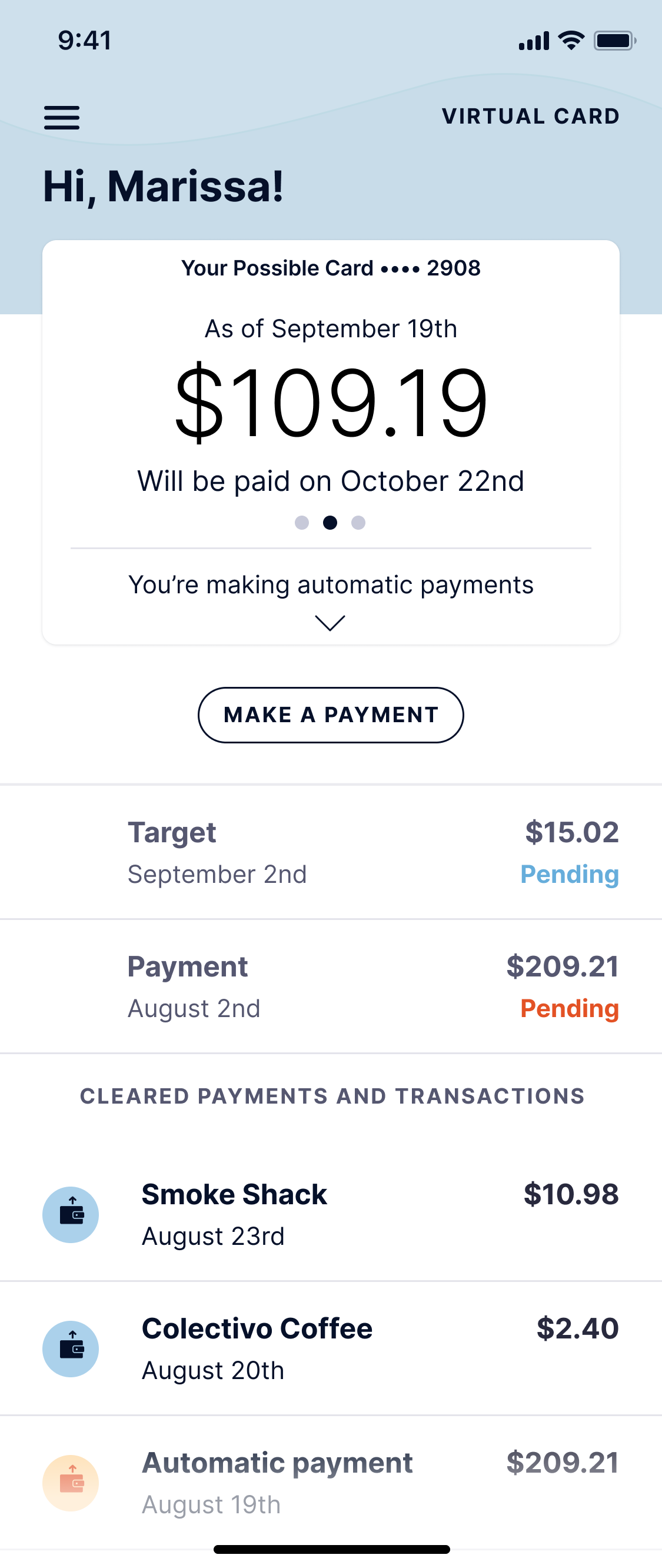The image size is (662, 1568).
Task: Tap the Wi-Fi status icon
Action: [x=571, y=41]
